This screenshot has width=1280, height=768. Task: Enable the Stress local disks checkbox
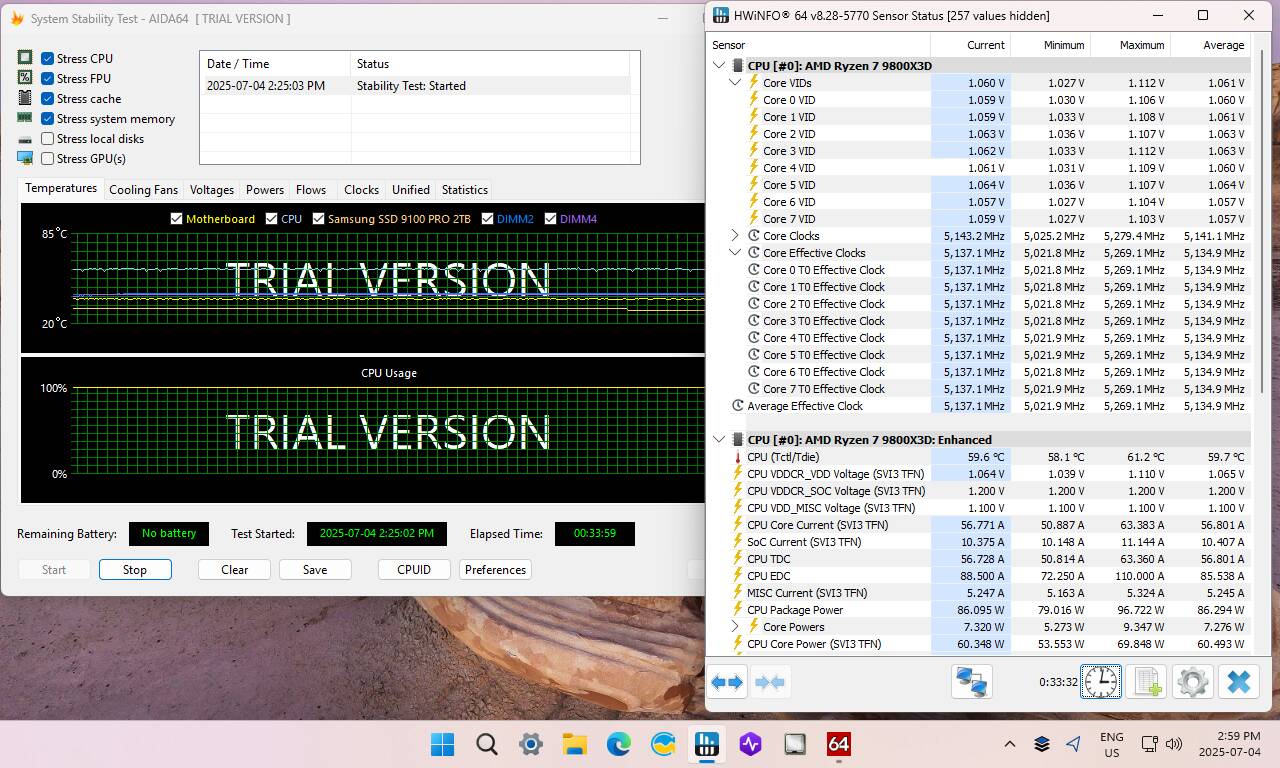(47, 139)
